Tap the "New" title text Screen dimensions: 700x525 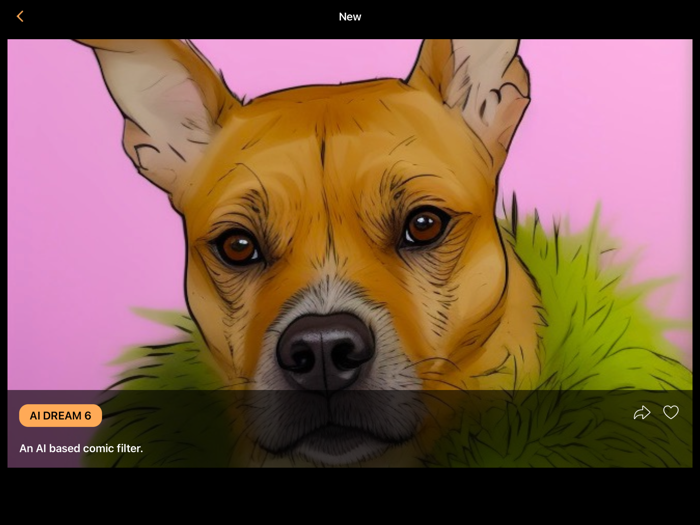coord(350,17)
